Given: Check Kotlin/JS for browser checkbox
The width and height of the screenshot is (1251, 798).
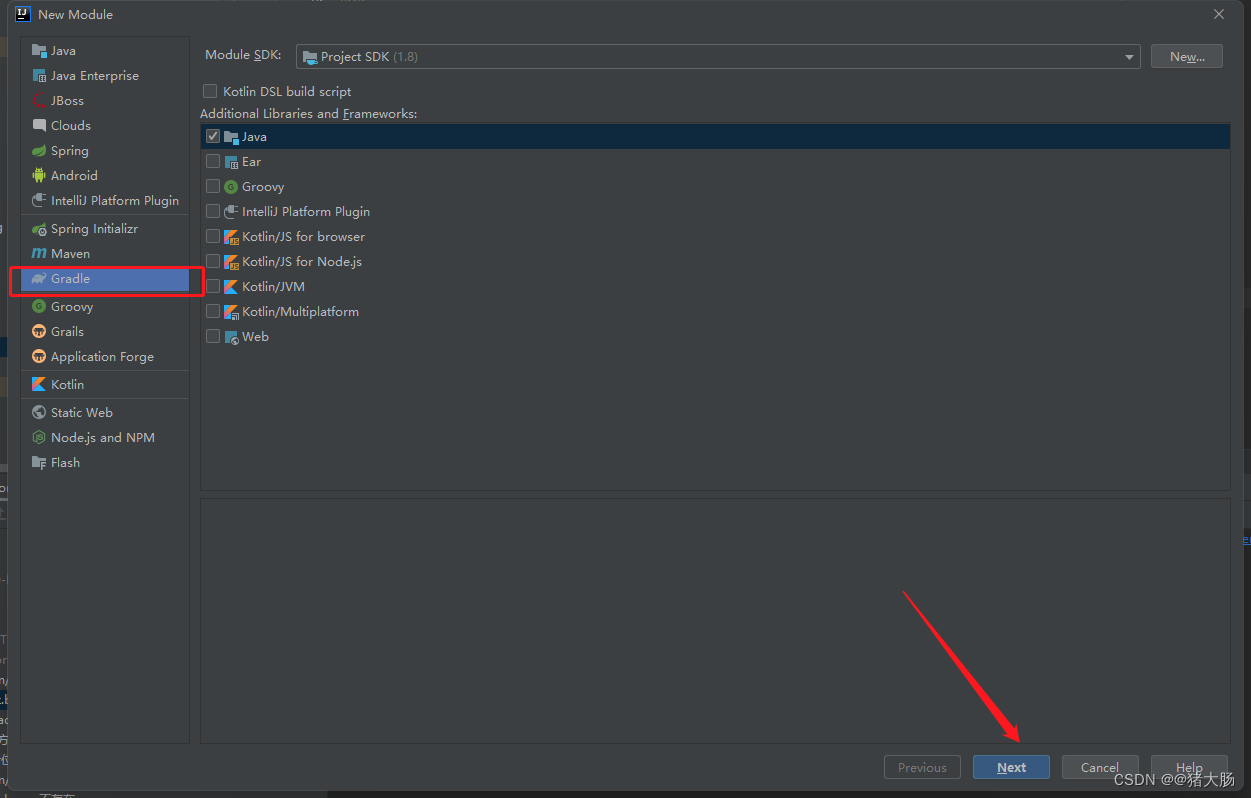Looking at the screenshot, I should pyautogui.click(x=213, y=236).
